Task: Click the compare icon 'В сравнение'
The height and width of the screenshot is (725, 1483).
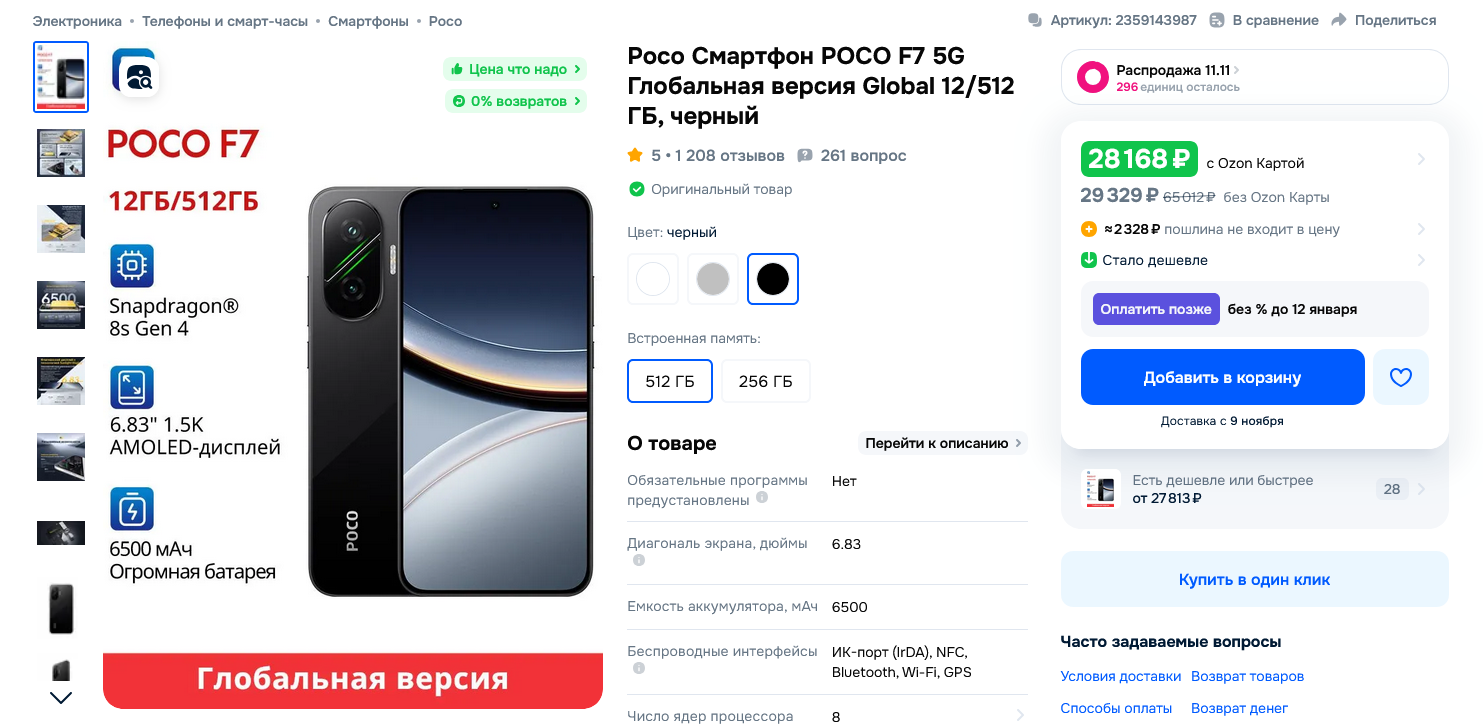Action: 1217,20
